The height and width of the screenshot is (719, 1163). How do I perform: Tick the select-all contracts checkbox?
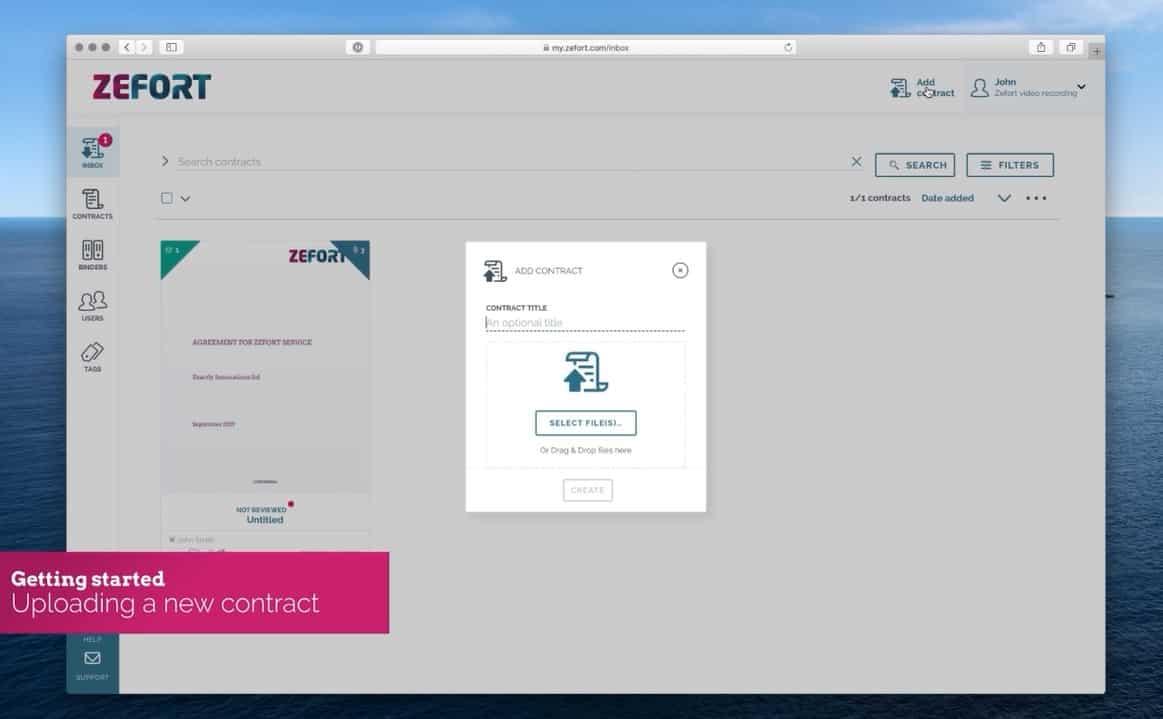[x=166, y=197]
